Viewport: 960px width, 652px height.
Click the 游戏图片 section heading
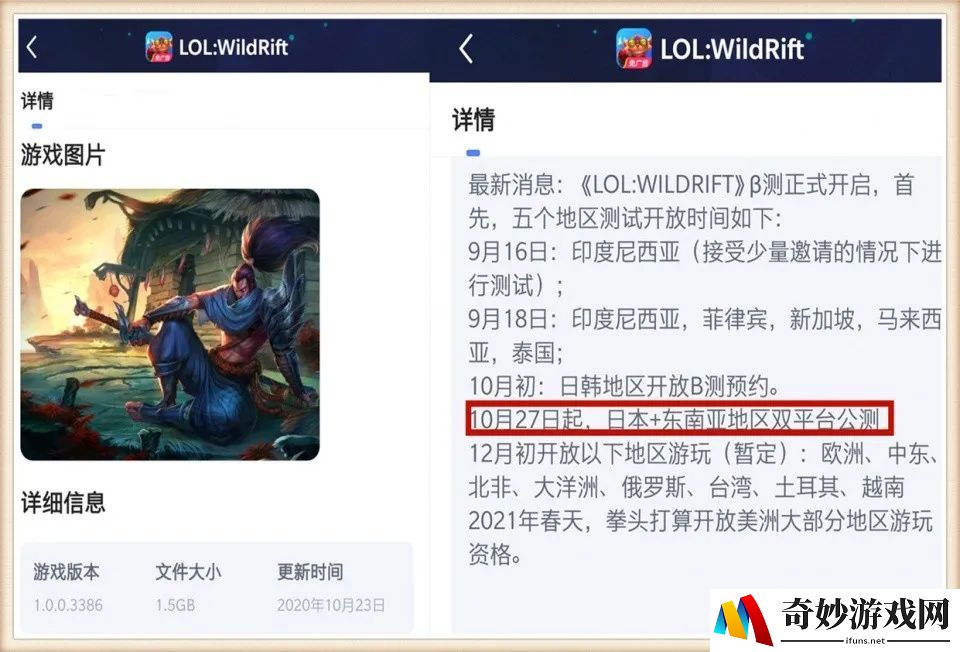click(x=63, y=155)
